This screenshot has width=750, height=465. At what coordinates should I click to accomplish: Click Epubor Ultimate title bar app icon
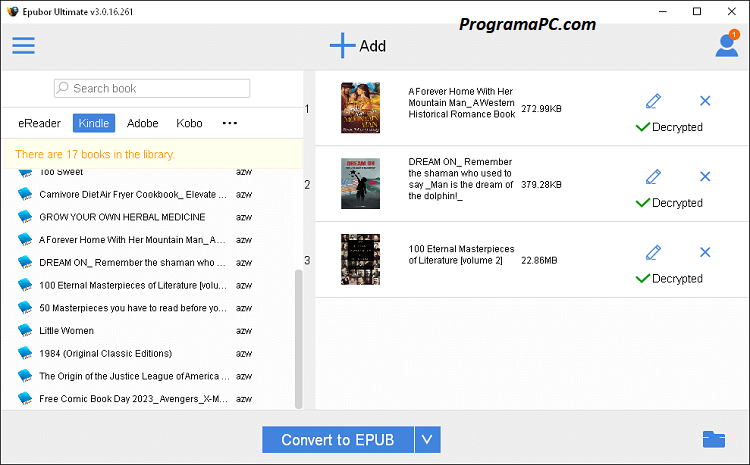pos(13,11)
